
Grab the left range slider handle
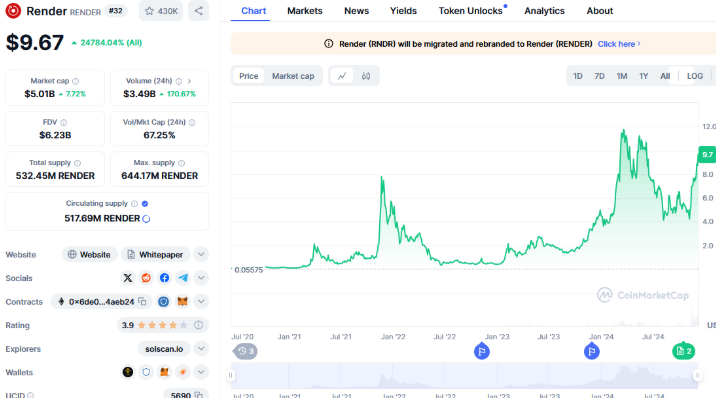click(x=231, y=375)
